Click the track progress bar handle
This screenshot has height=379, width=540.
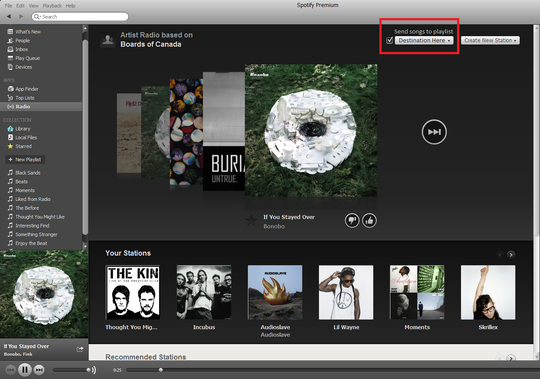click(160, 370)
